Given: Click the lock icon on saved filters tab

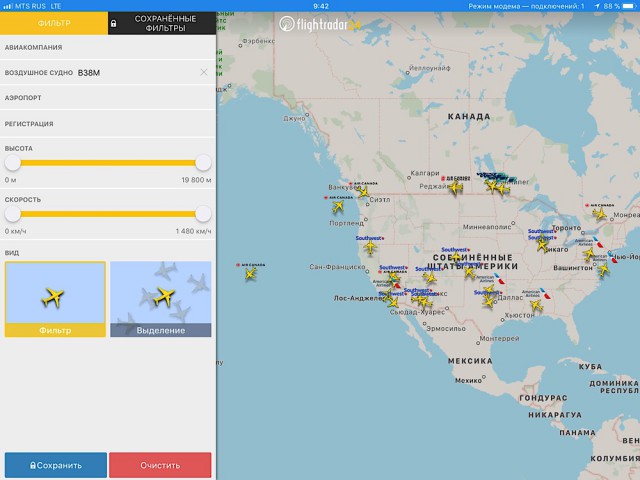Looking at the screenshot, I should (113, 24).
